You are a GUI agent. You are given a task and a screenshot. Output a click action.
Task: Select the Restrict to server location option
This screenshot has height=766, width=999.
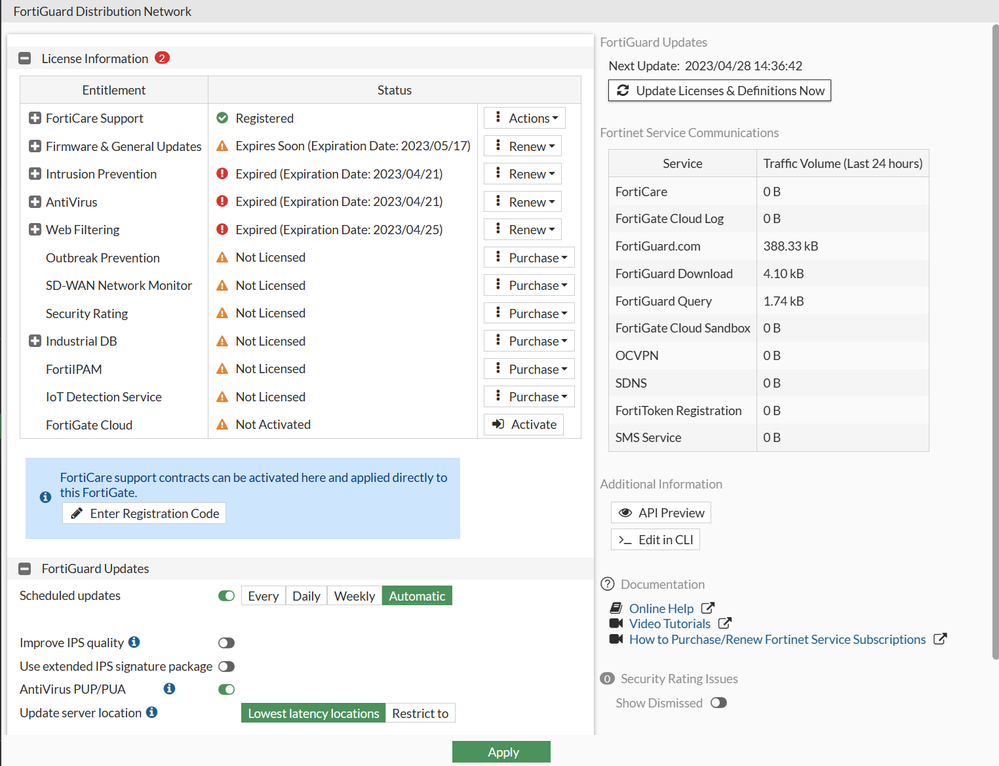tap(420, 713)
